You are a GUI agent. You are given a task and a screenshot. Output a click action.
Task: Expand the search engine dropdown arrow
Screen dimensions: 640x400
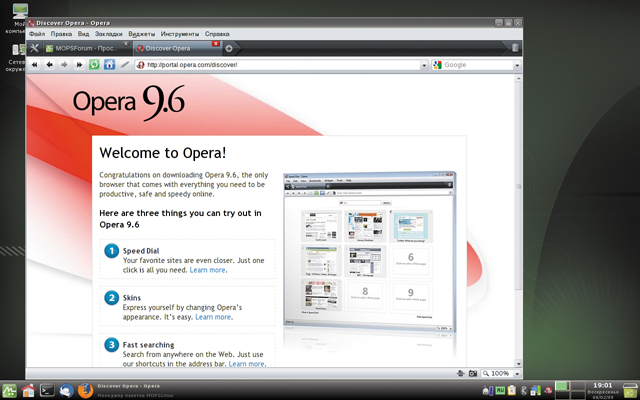point(517,65)
